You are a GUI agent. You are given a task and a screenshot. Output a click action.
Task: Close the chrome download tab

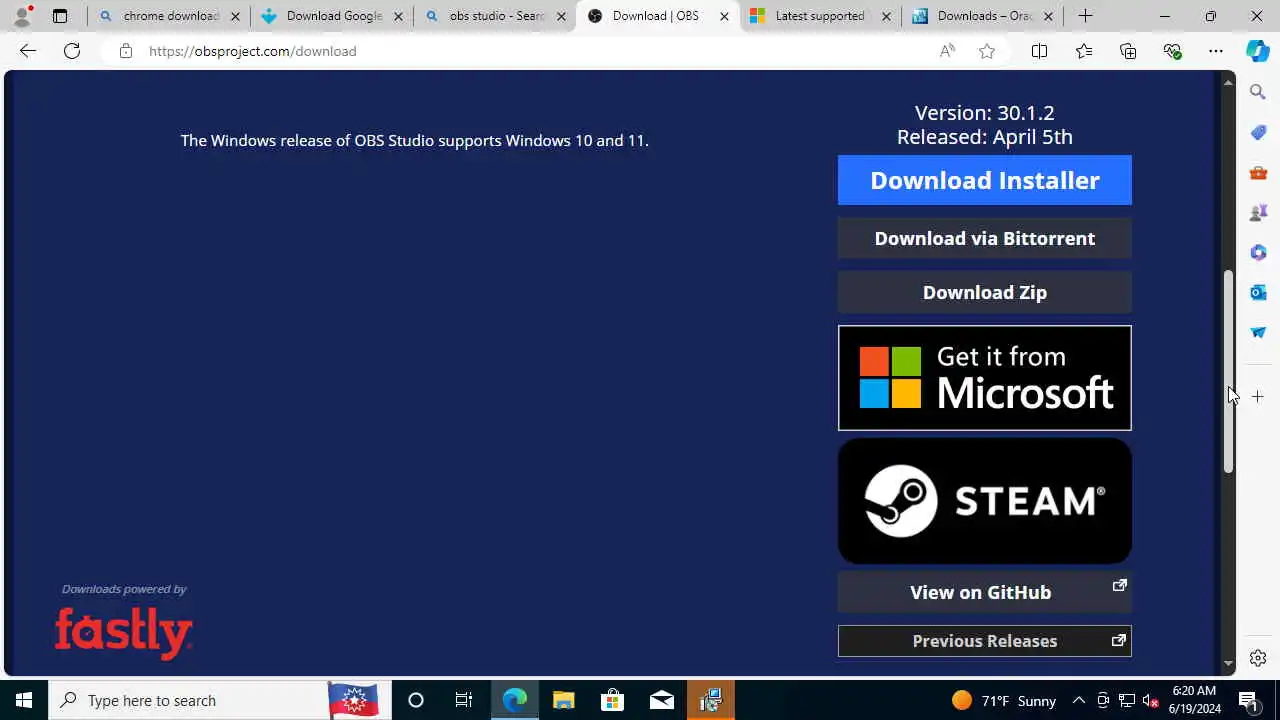(236, 16)
